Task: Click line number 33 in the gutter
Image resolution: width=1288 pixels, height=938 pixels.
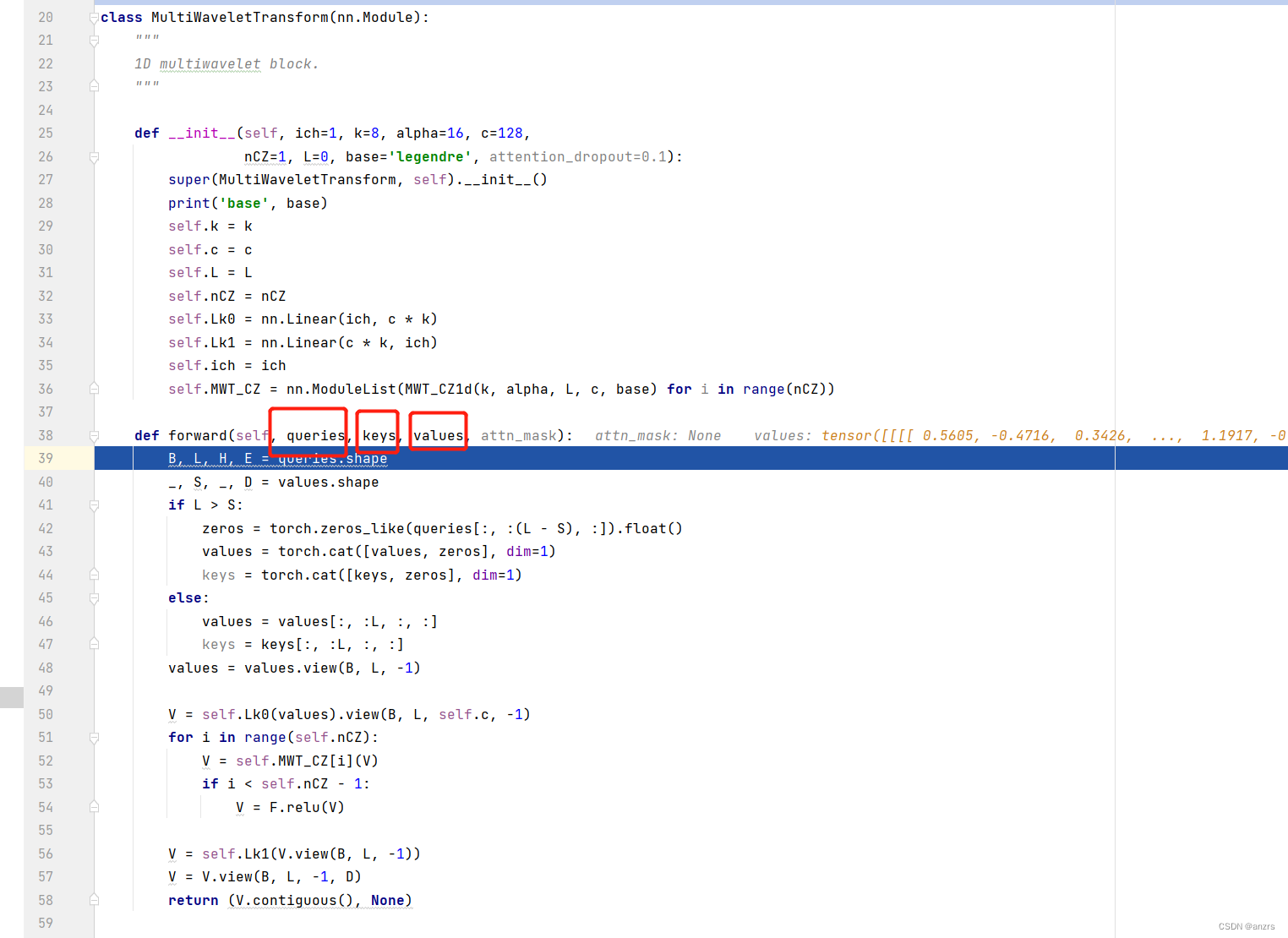Action: [46, 319]
